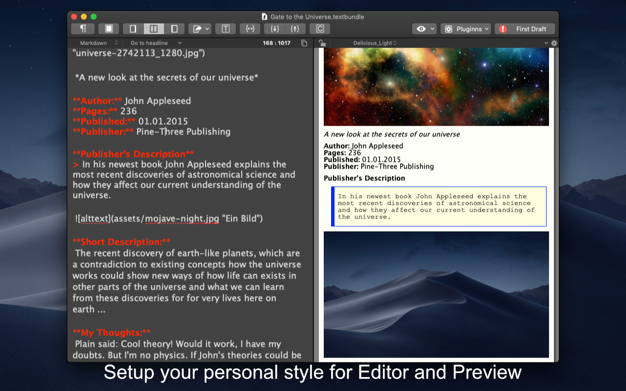Click the down-arrow in parentheses icon

point(274,29)
